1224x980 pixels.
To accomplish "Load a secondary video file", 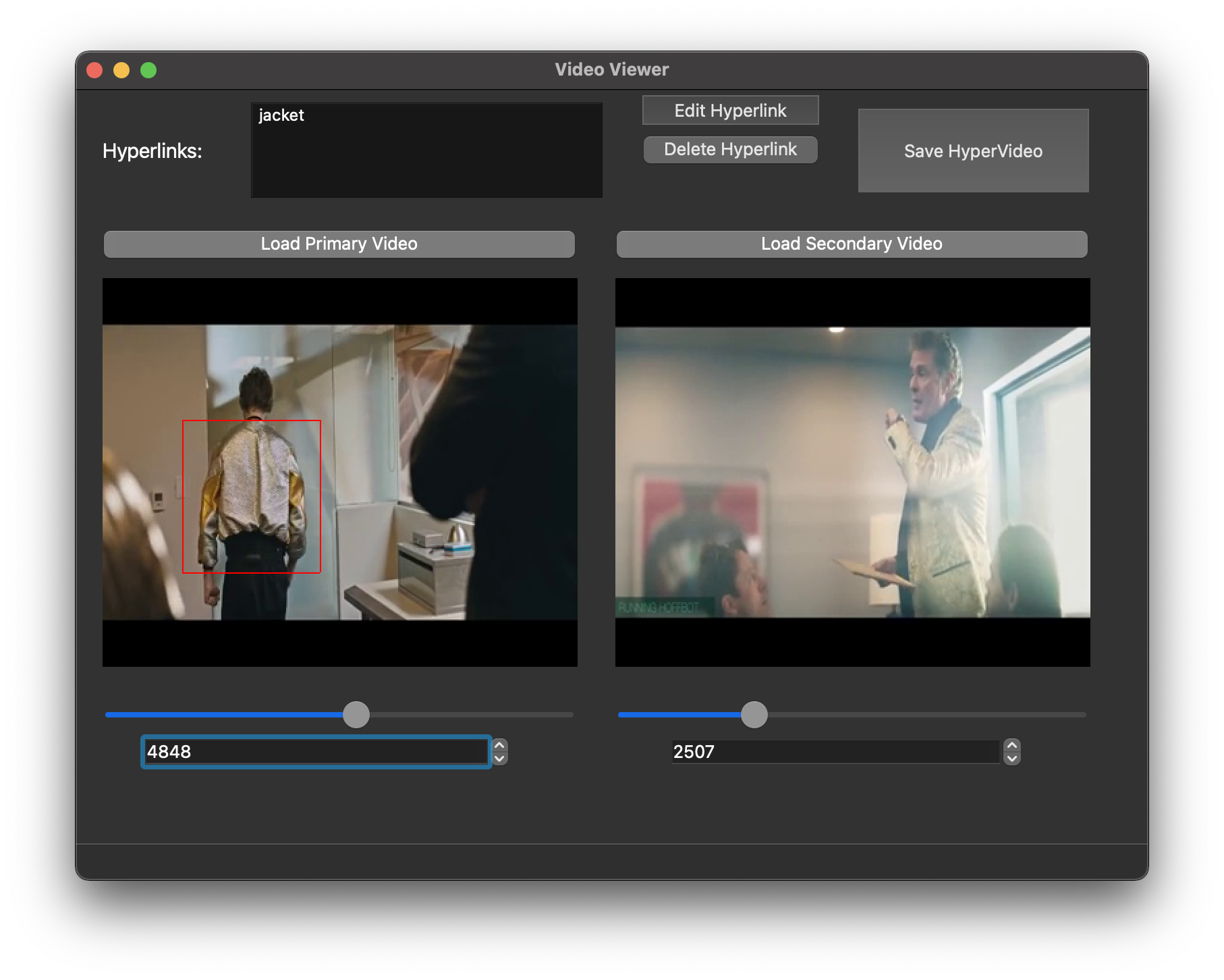I will click(852, 244).
